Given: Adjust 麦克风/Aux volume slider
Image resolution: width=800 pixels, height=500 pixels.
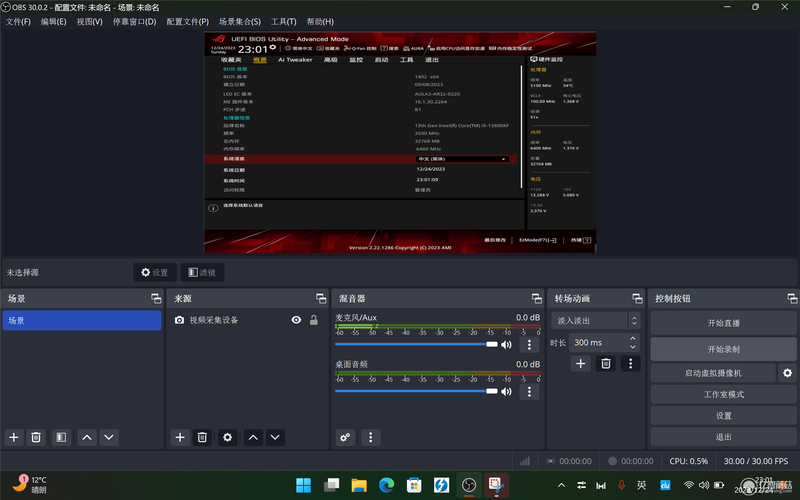Looking at the screenshot, I should (416, 344).
